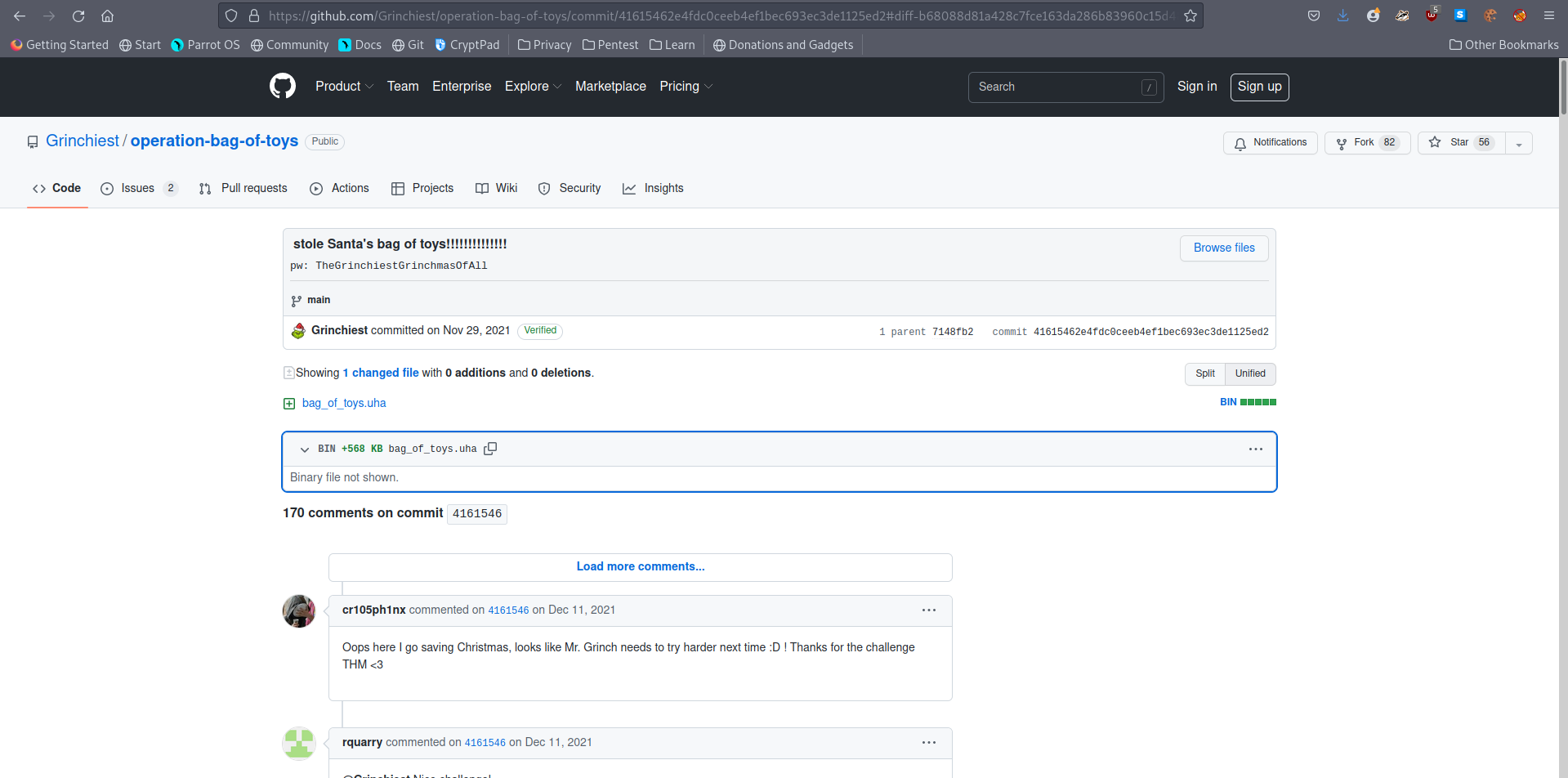Image resolution: width=1568 pixels, height=778 pixels.
Task: Open Firefox downloads panel
Action: coord(1342,16)
